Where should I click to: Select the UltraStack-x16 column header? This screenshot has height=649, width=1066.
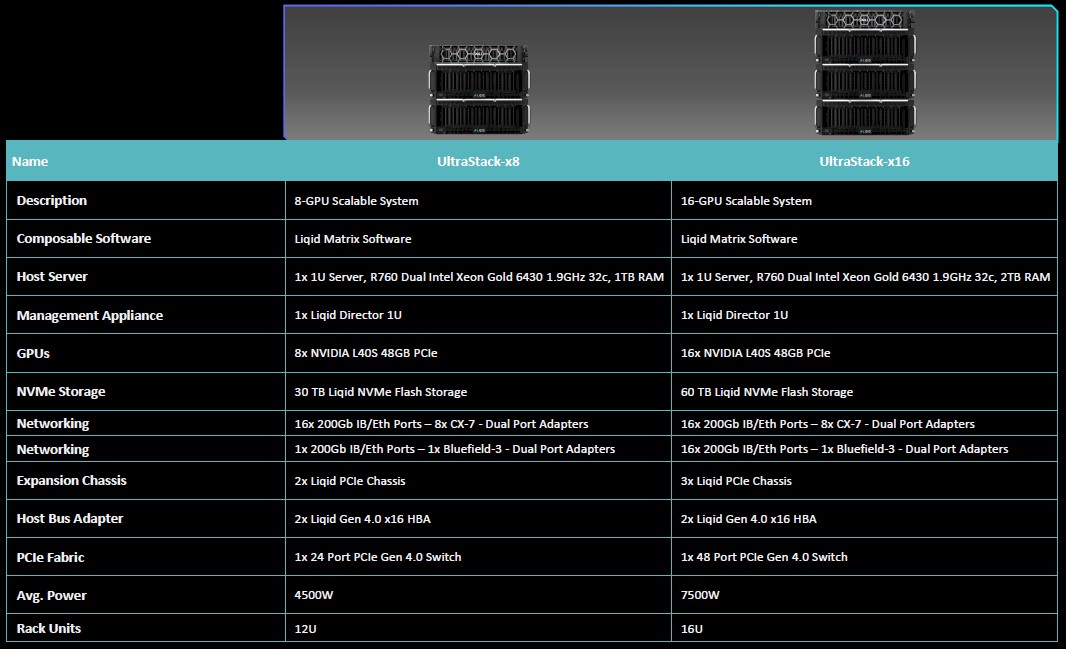pyautogui.click(x=864, y=161)
